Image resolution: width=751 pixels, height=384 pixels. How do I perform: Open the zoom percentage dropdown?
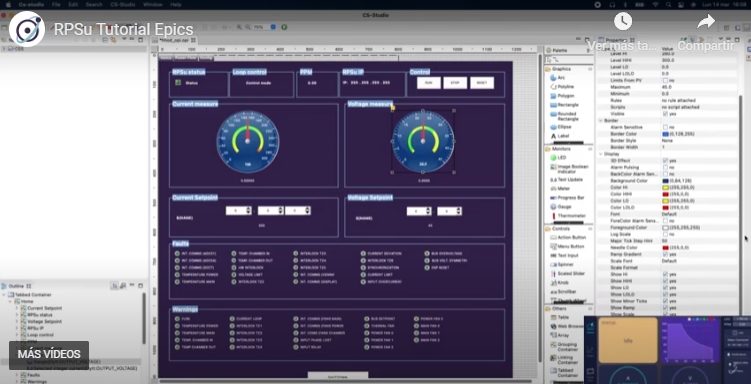point(273,27)
